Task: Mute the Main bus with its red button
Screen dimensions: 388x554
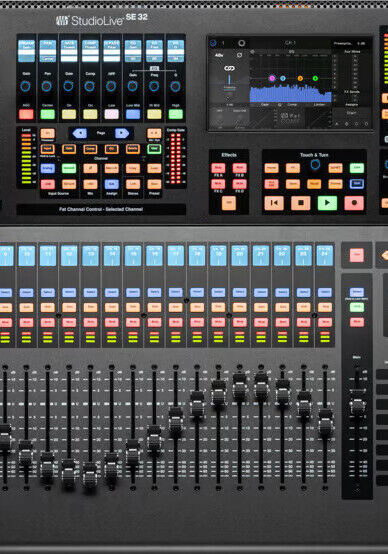Action: point(357,322)
